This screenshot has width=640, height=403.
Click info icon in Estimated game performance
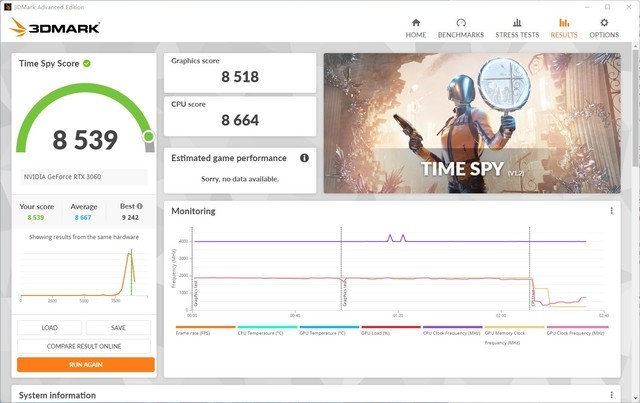click(x=304, y=158)
